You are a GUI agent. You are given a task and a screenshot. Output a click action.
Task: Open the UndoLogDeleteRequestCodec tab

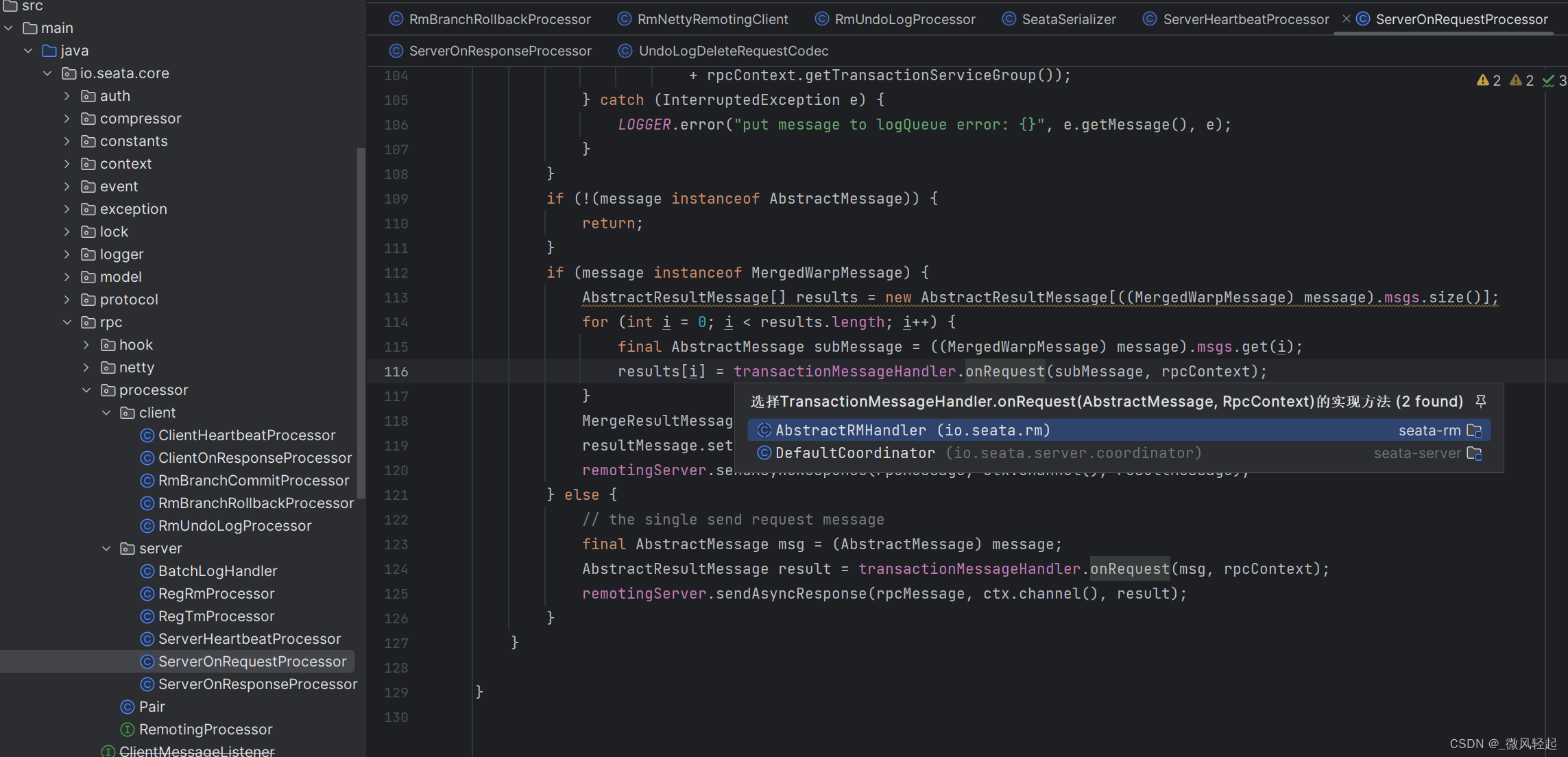tap(723, 51)
